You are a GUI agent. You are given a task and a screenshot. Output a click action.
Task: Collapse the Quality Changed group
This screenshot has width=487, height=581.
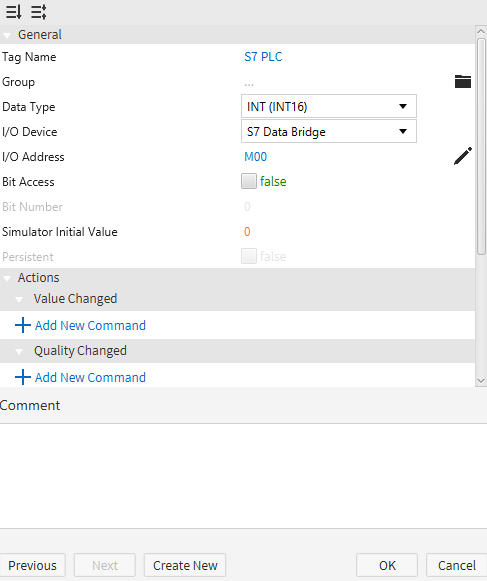(x=19, y=351)
